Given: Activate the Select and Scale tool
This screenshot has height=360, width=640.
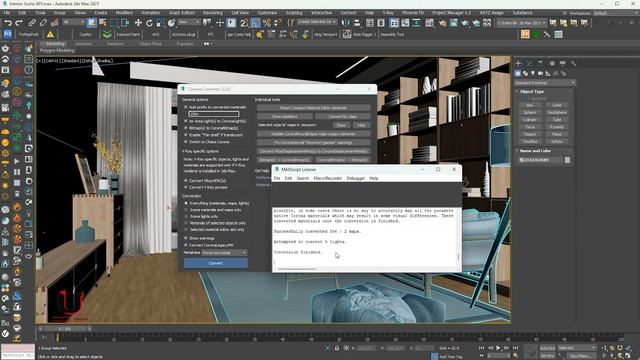Looking at the screenshot, I should point(160,23).
